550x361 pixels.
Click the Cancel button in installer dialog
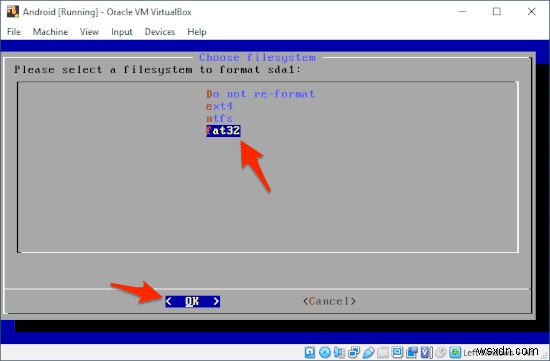[329, 301]
